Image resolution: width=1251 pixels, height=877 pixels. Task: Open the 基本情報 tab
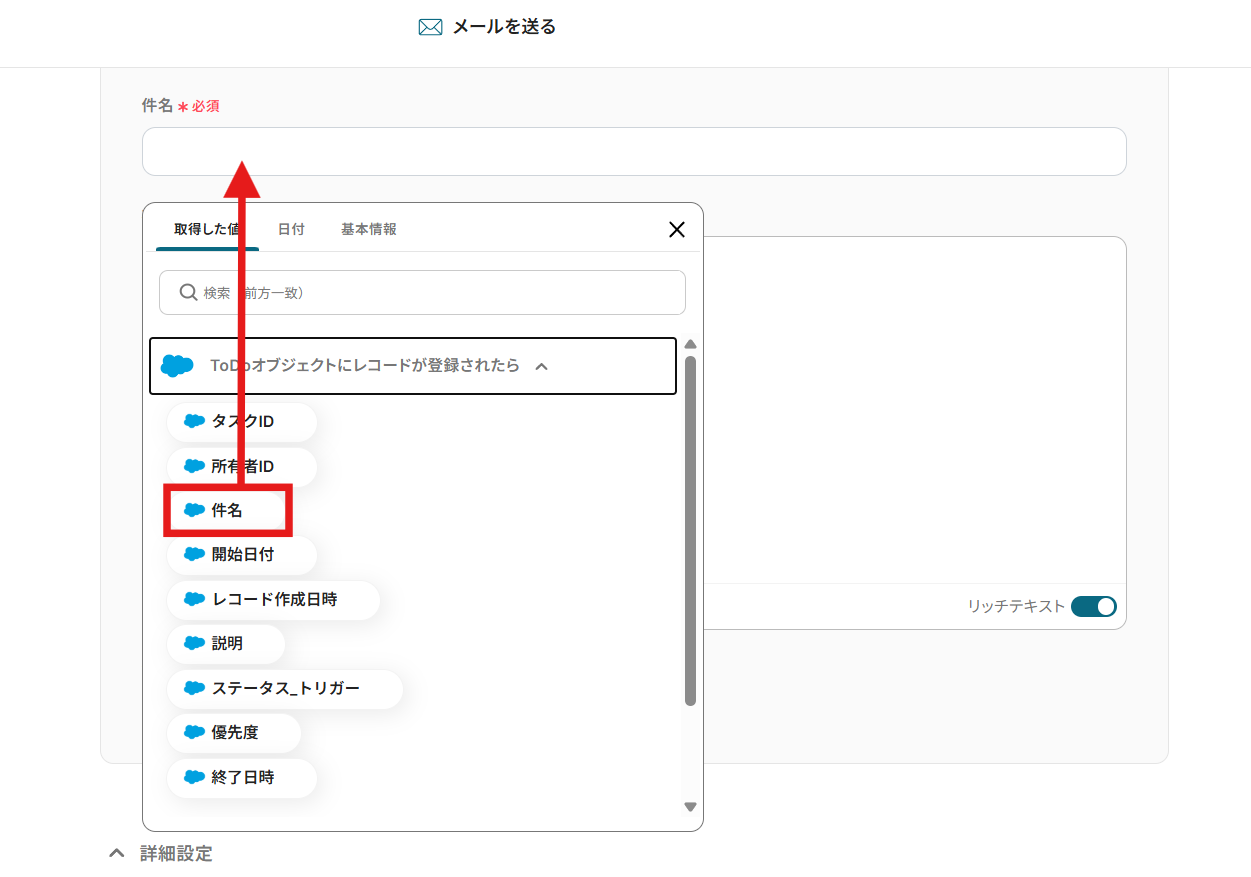coord(369,229)
